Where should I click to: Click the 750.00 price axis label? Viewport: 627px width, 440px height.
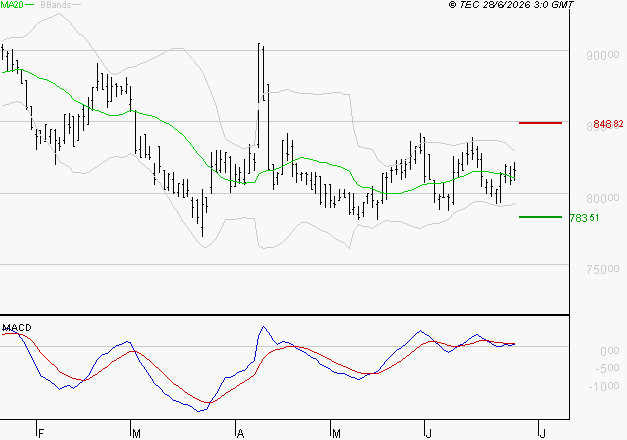pos(603,269)
